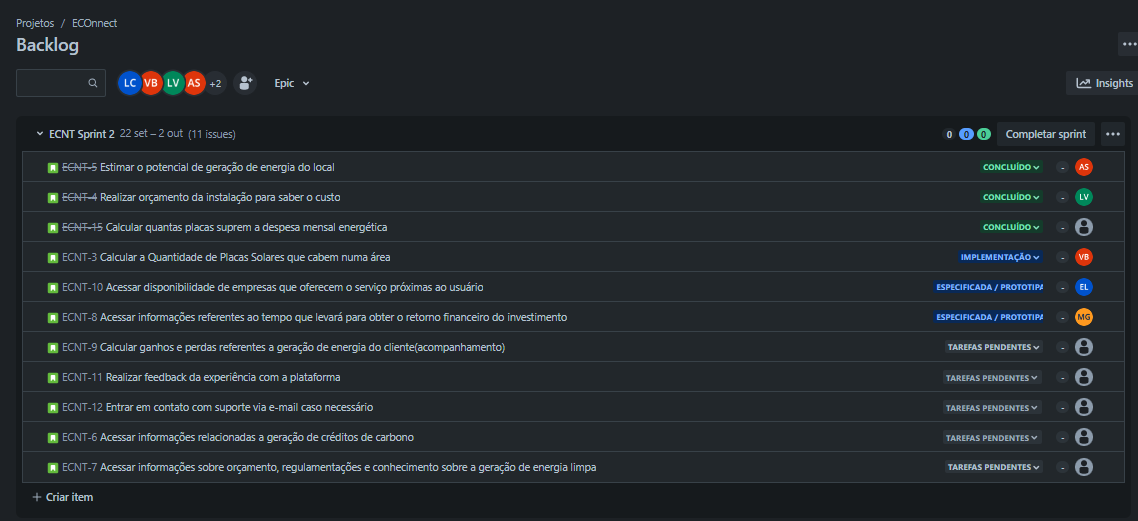The image size is (1138, 521).
Task: Click the MG assignee avatar on ECNT-8
Action: [x=1084, y=317]
